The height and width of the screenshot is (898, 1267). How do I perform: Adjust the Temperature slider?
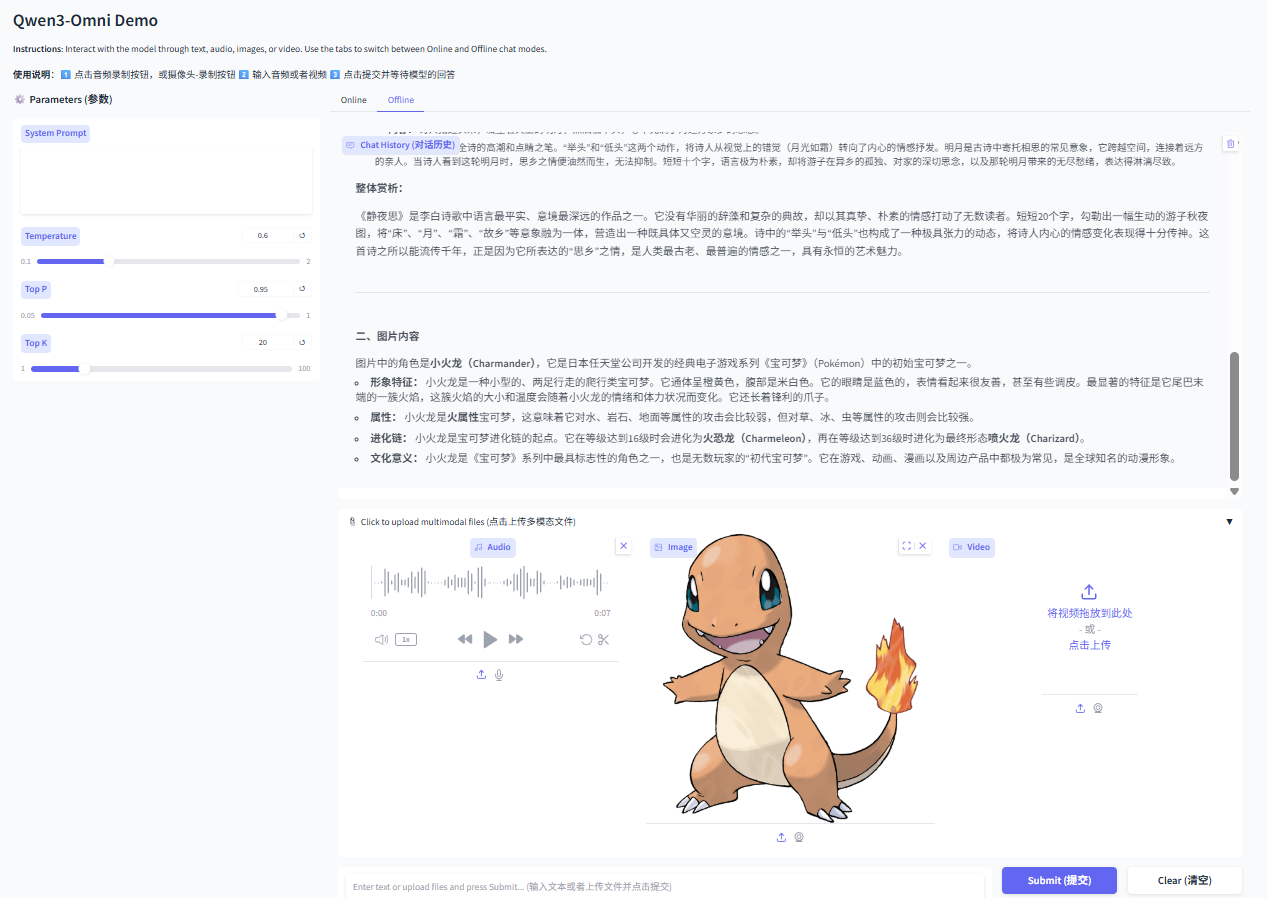tap(168, 261)
